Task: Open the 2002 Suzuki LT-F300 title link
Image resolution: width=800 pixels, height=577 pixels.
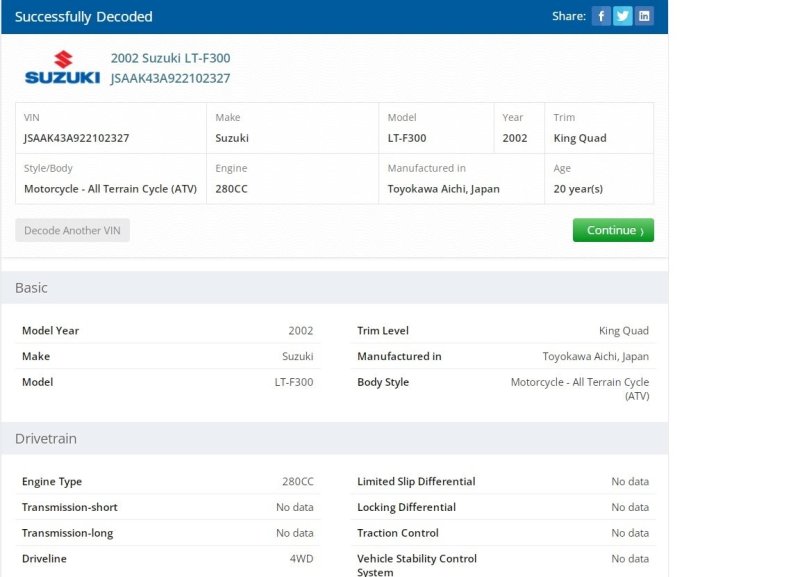Action: tap(170, 58)
